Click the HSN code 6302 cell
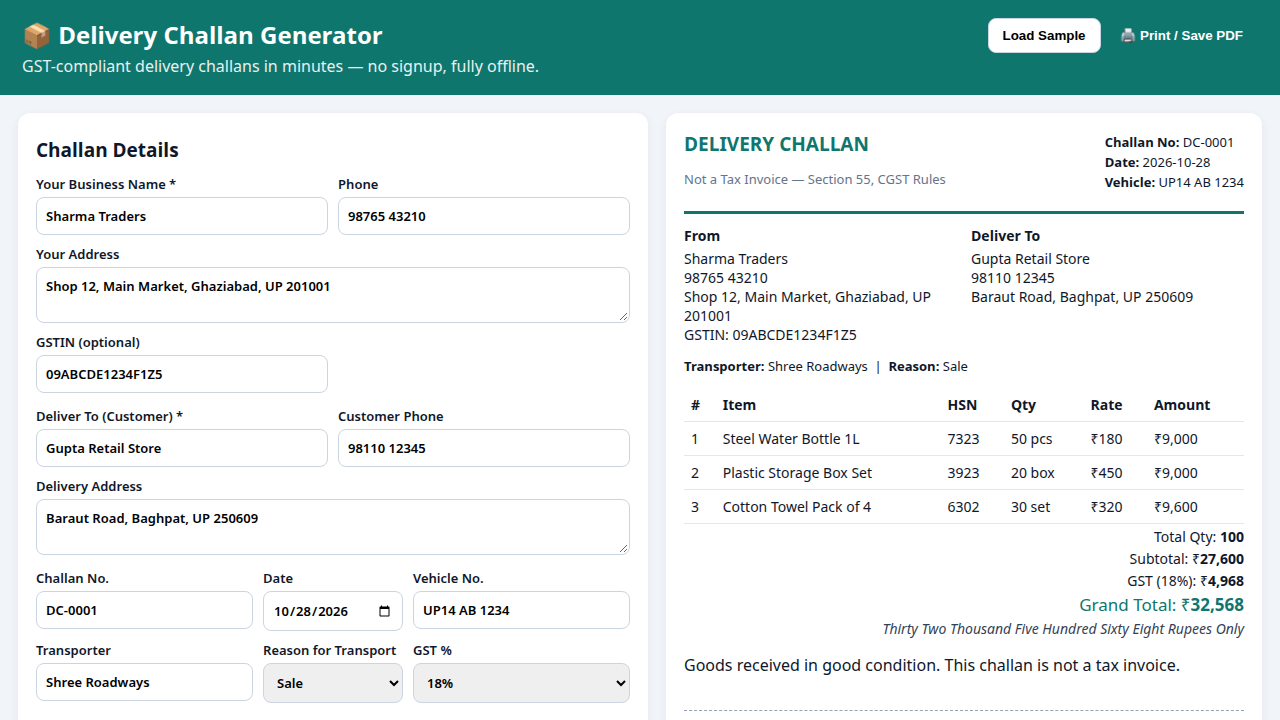1280x720 pixels. pyautogui.click(x=963, y=507)
